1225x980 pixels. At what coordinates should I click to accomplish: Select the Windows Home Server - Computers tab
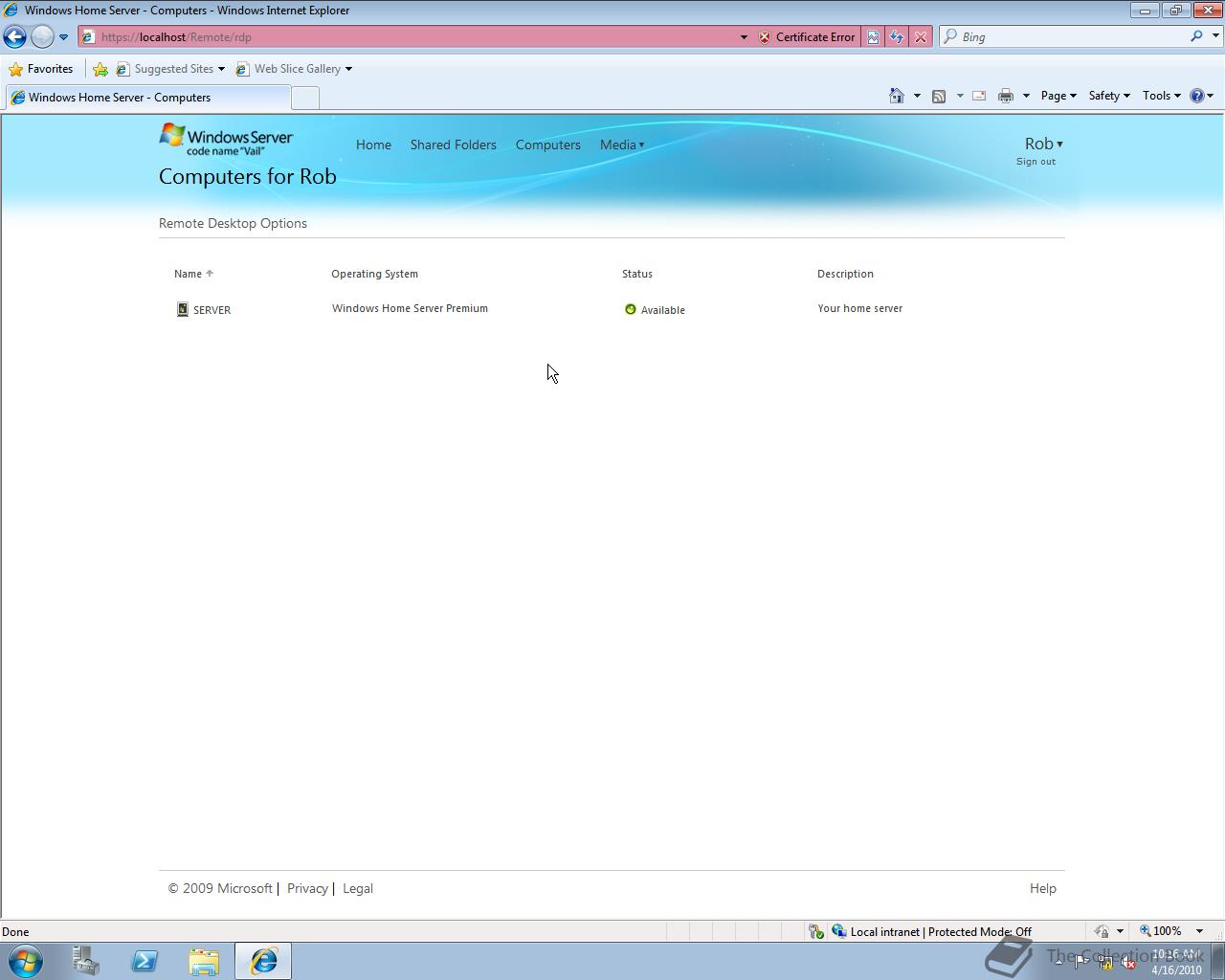[x=146, y=98]
